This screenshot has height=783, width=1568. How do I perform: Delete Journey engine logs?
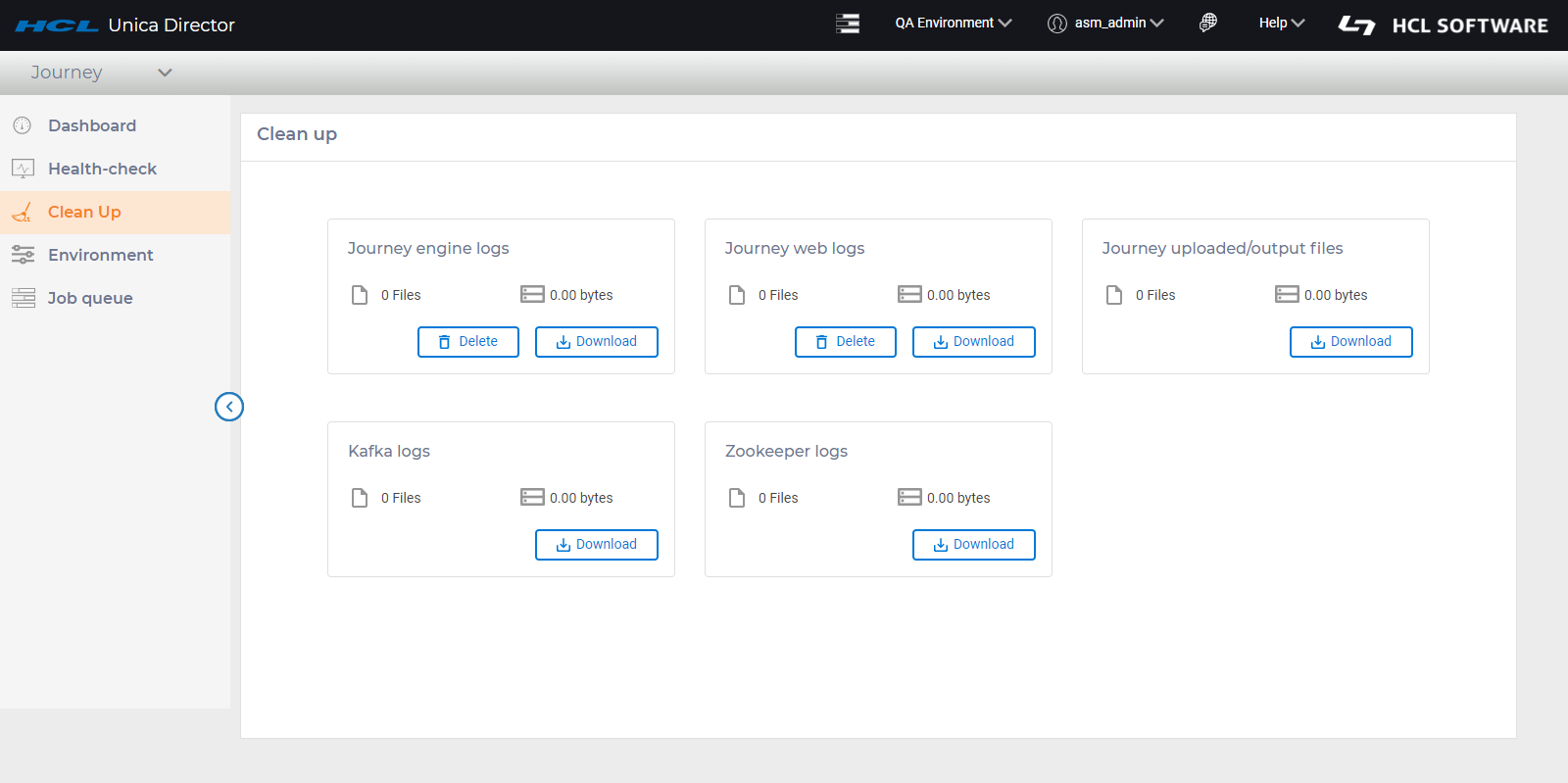tap(468, 342)
